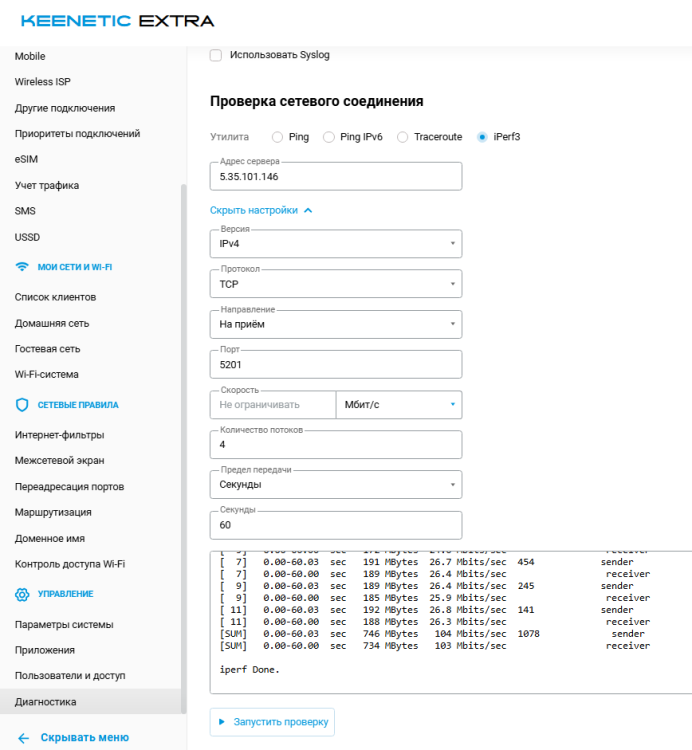Open the Направление dropdown showing На приём
The height and width of the screenshot is (750, 692).
[336, 324]
